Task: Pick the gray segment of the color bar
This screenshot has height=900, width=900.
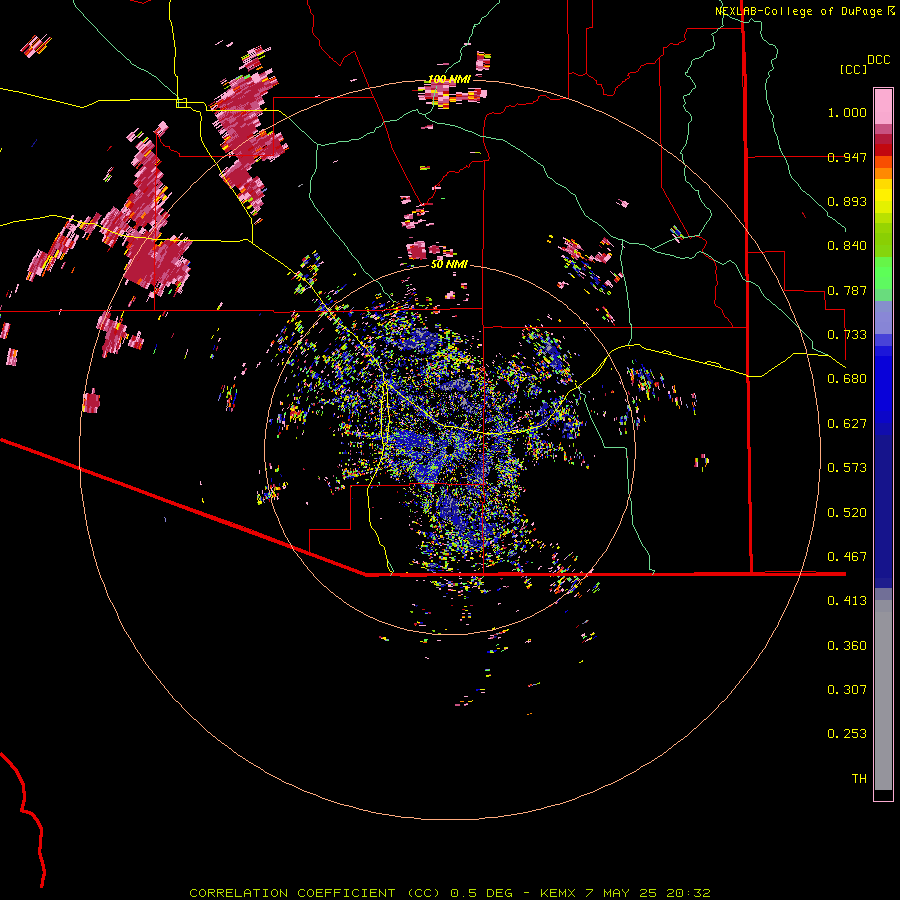Action: [x=883, y=695]
